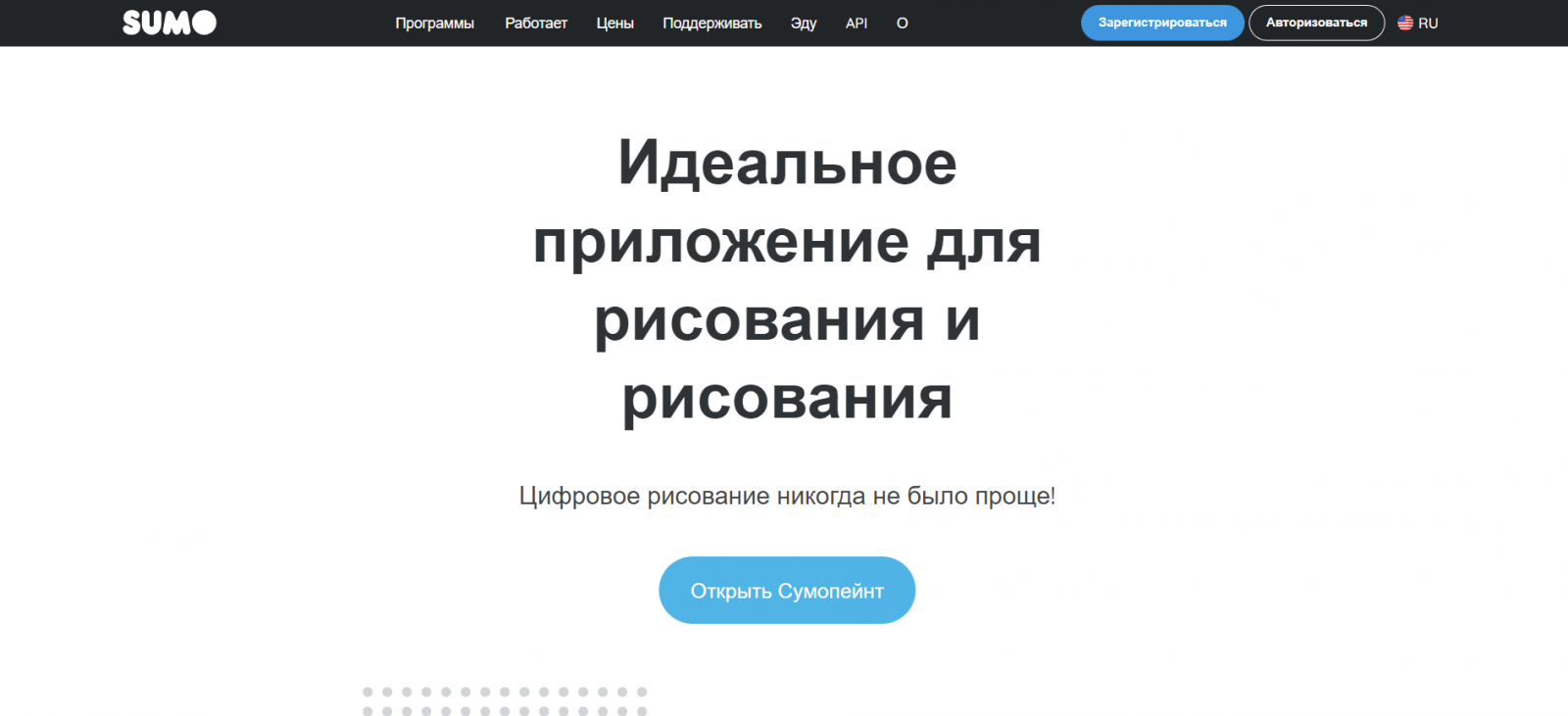Open the RU language selector
This screenshot has height=716, width=1568.
tap(1418, 24)
